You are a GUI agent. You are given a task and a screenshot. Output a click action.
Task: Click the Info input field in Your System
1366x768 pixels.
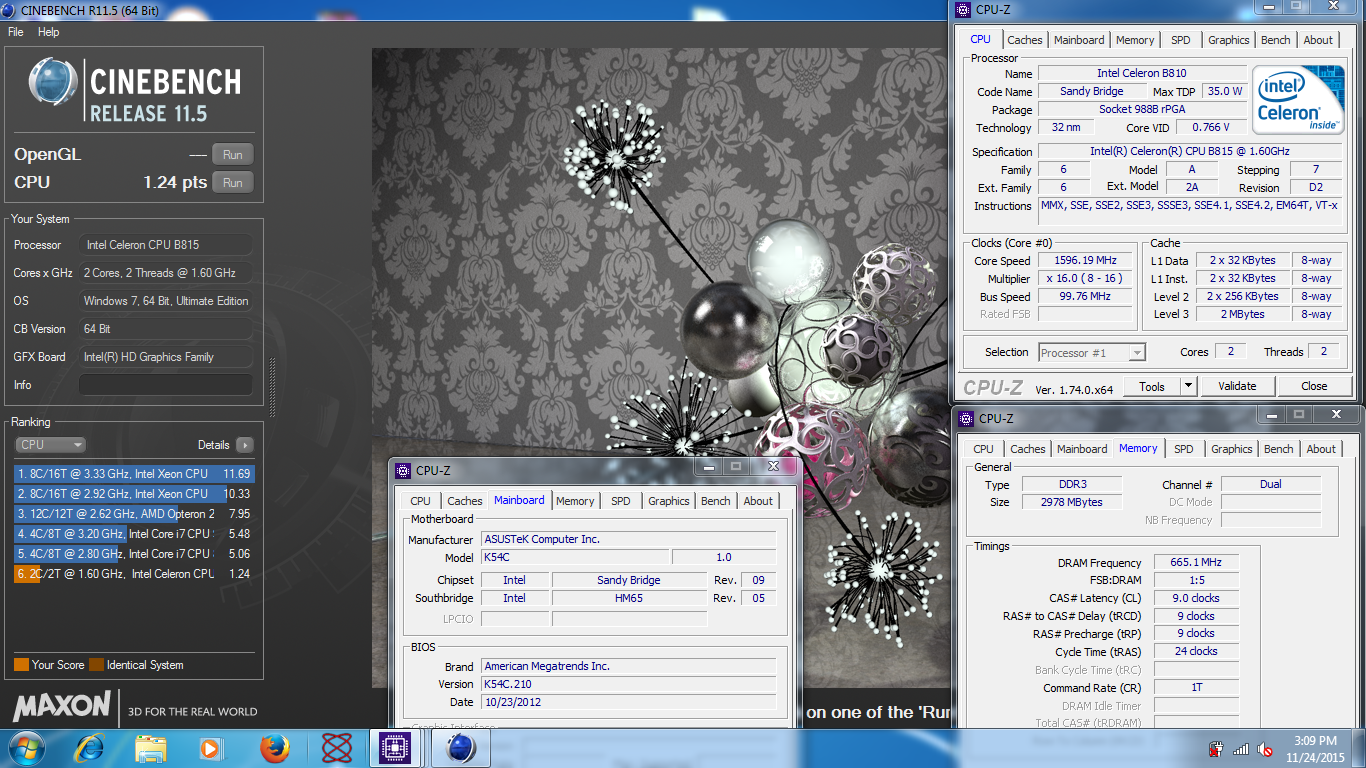click(166, 385)
